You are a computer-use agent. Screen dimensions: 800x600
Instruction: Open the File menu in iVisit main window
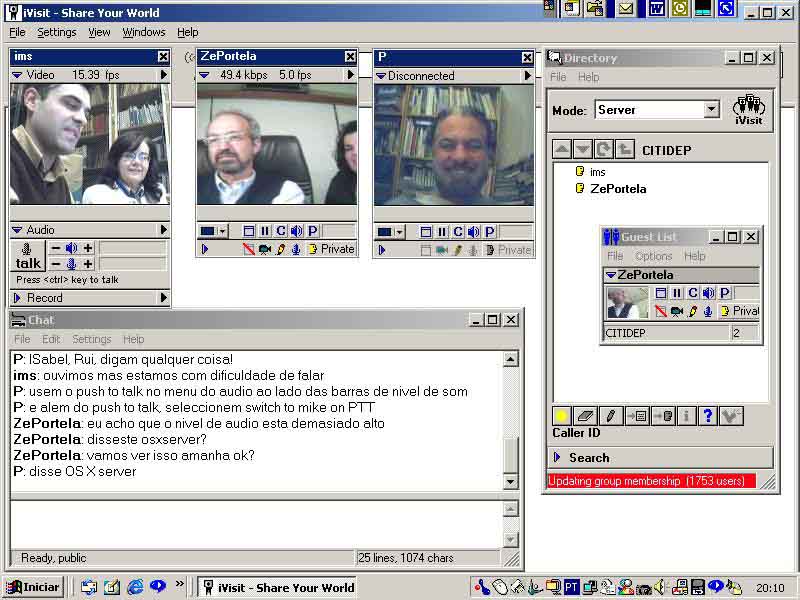click(x=17, y=32)
